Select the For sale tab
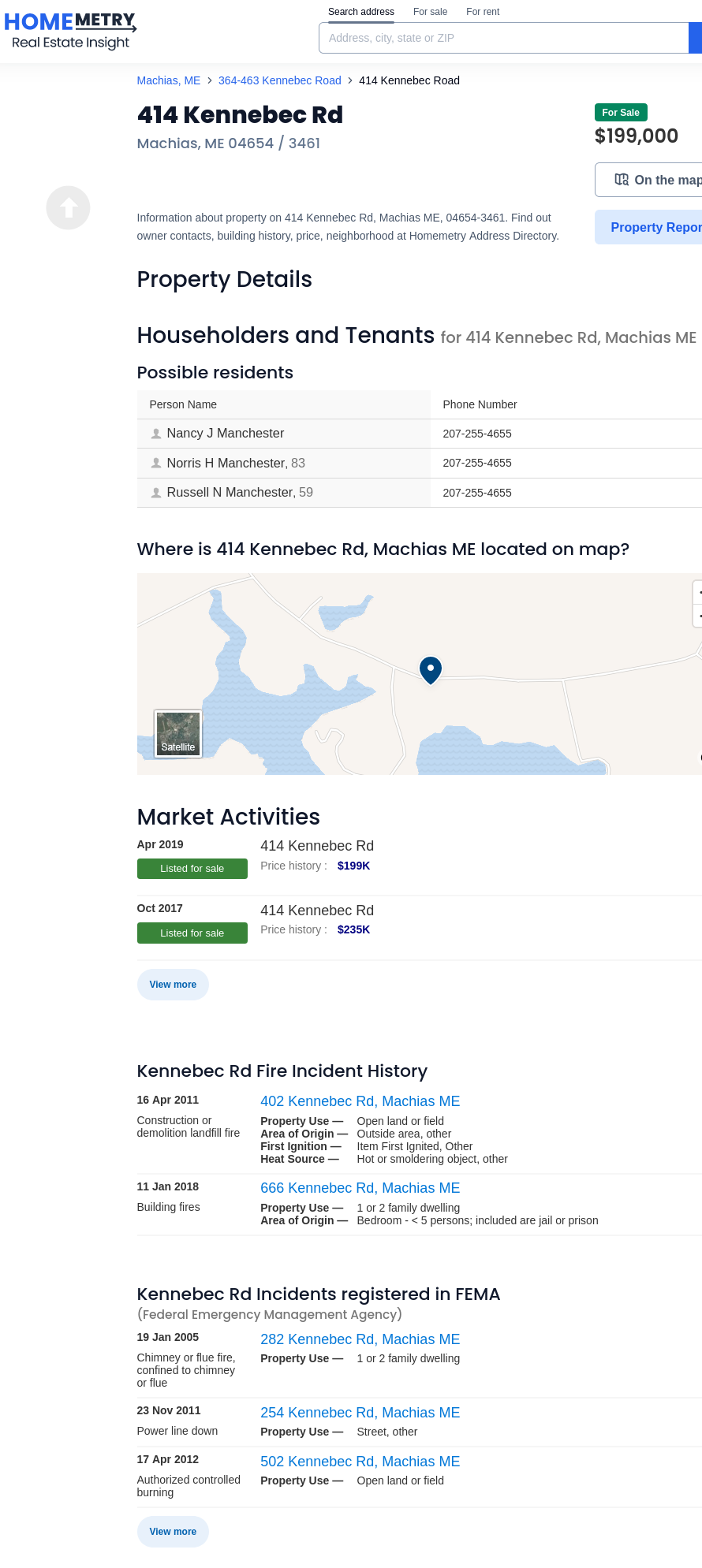The width and height of the screenshot is (702, 1568). tap(430, 12)
